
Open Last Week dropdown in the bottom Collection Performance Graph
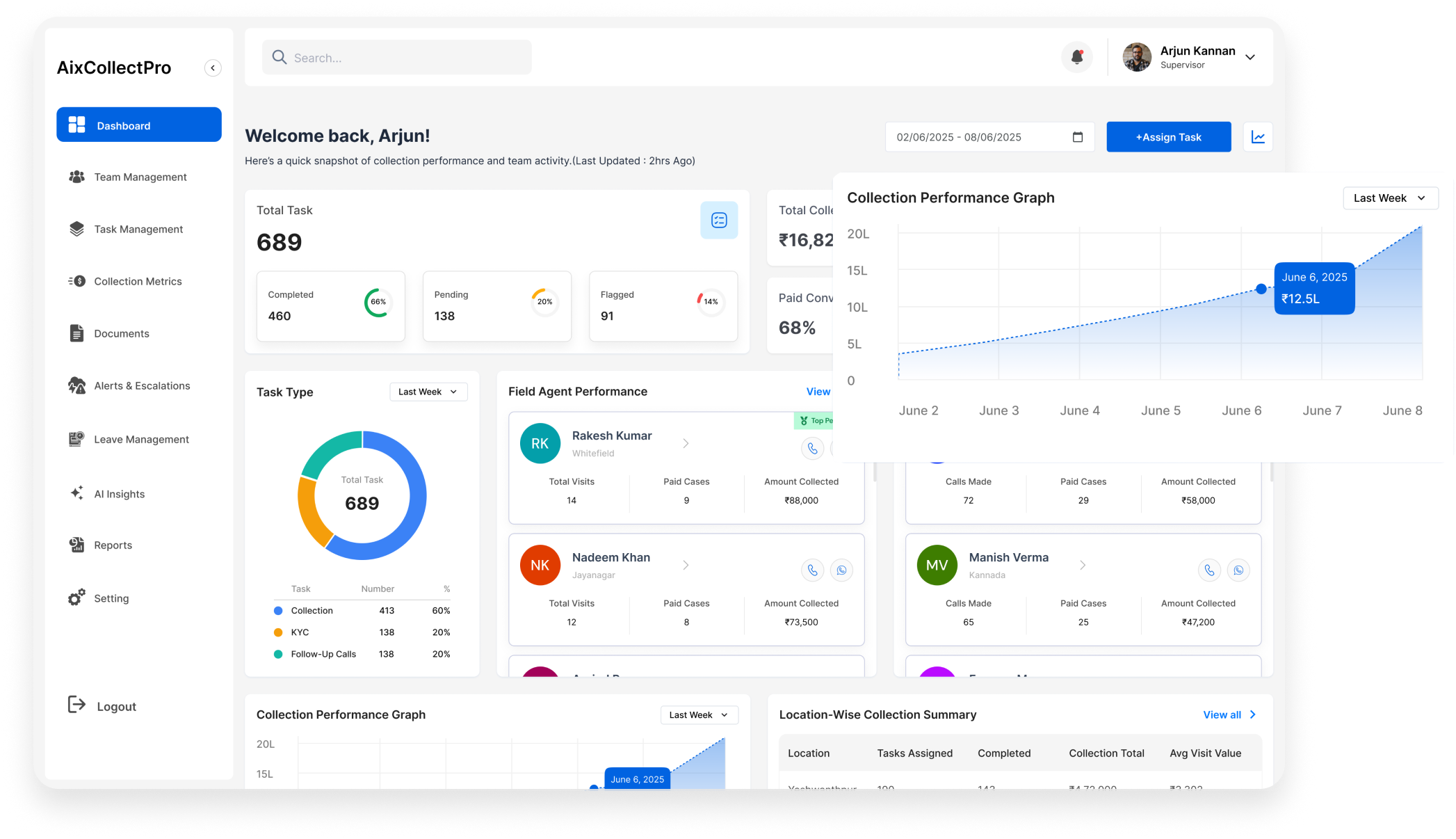pos(699,715)
